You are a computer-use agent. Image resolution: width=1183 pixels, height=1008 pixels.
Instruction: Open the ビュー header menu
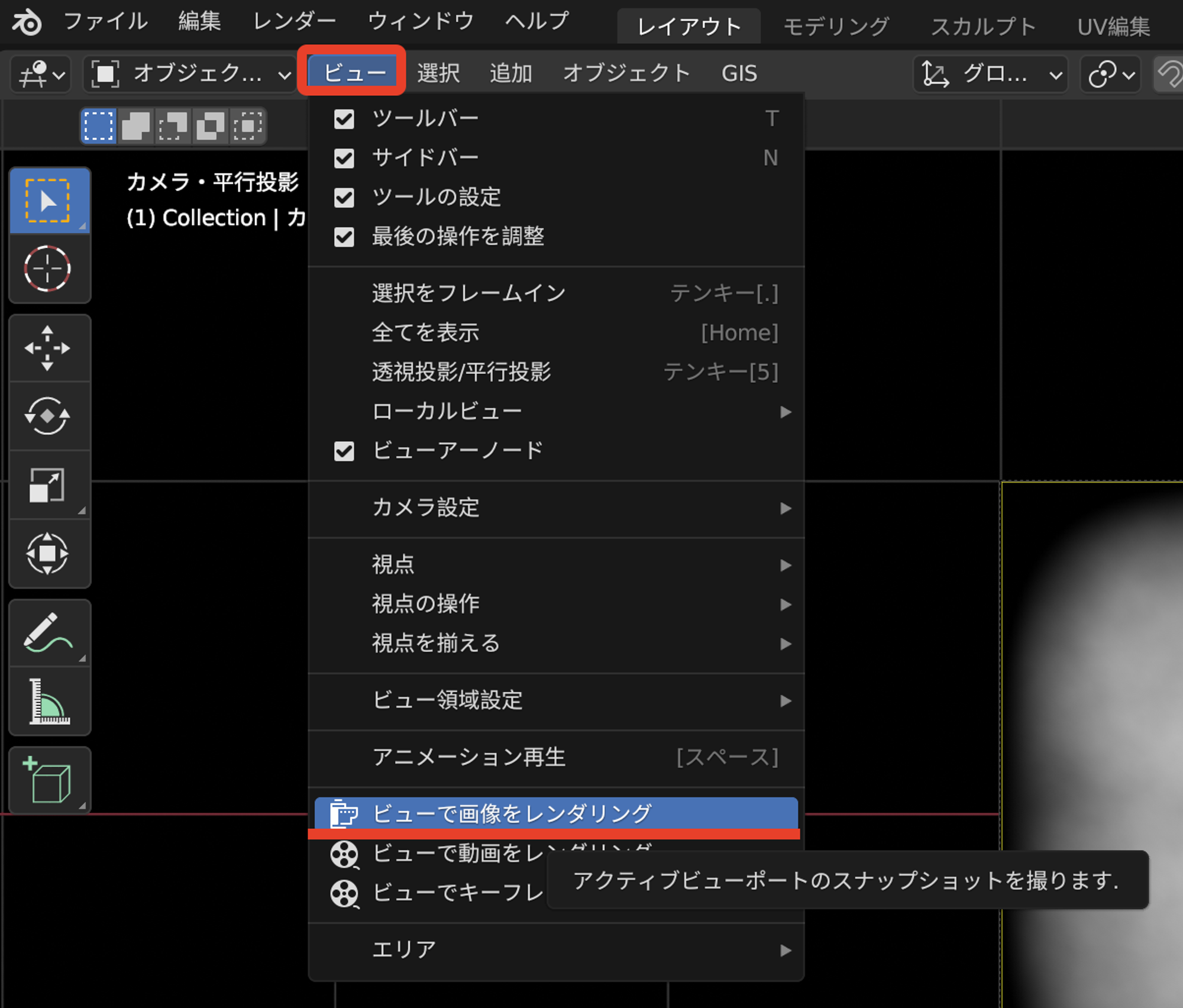pos(354,73)
